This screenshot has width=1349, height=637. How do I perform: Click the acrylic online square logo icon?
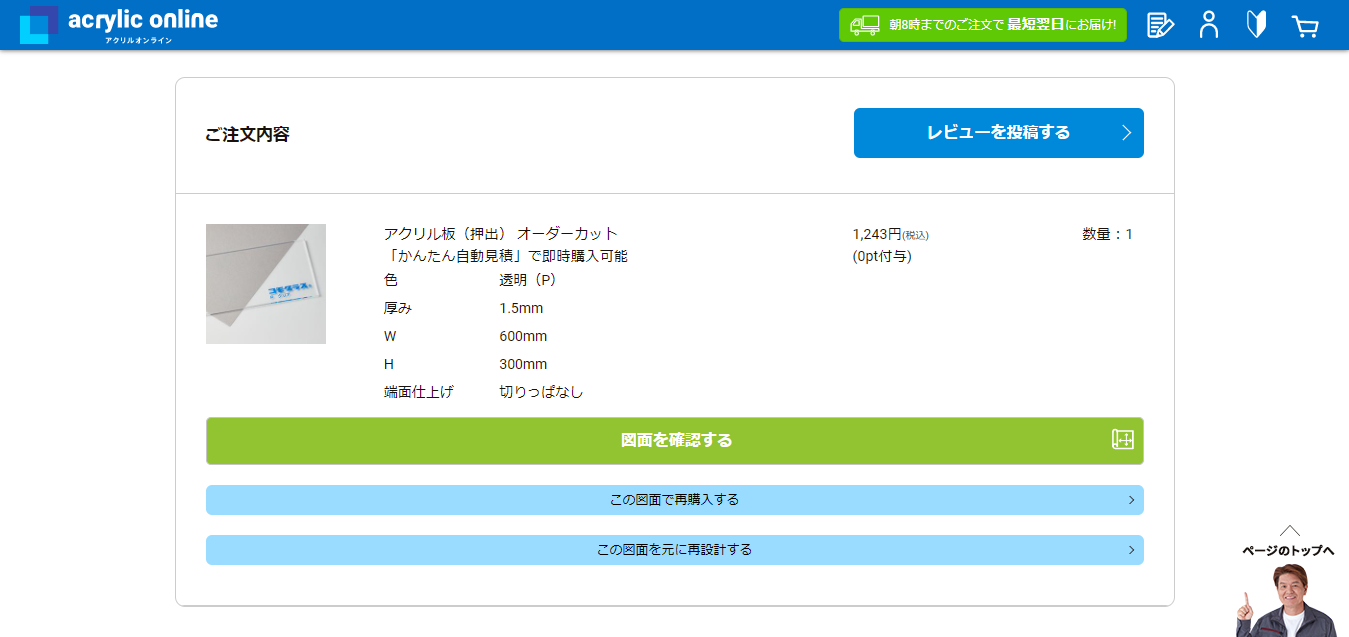point(38,25)
